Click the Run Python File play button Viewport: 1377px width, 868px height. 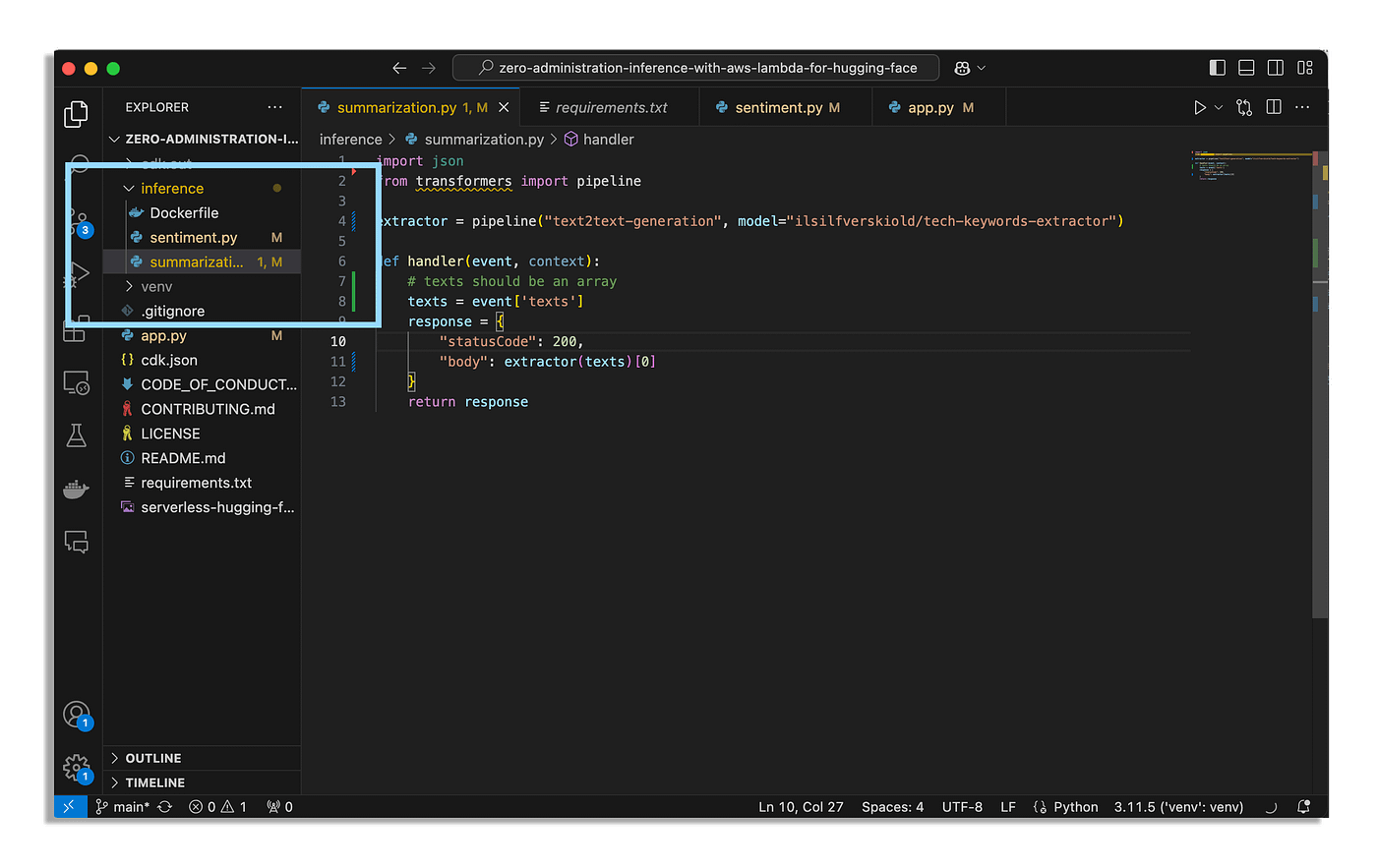[1199, 107]
